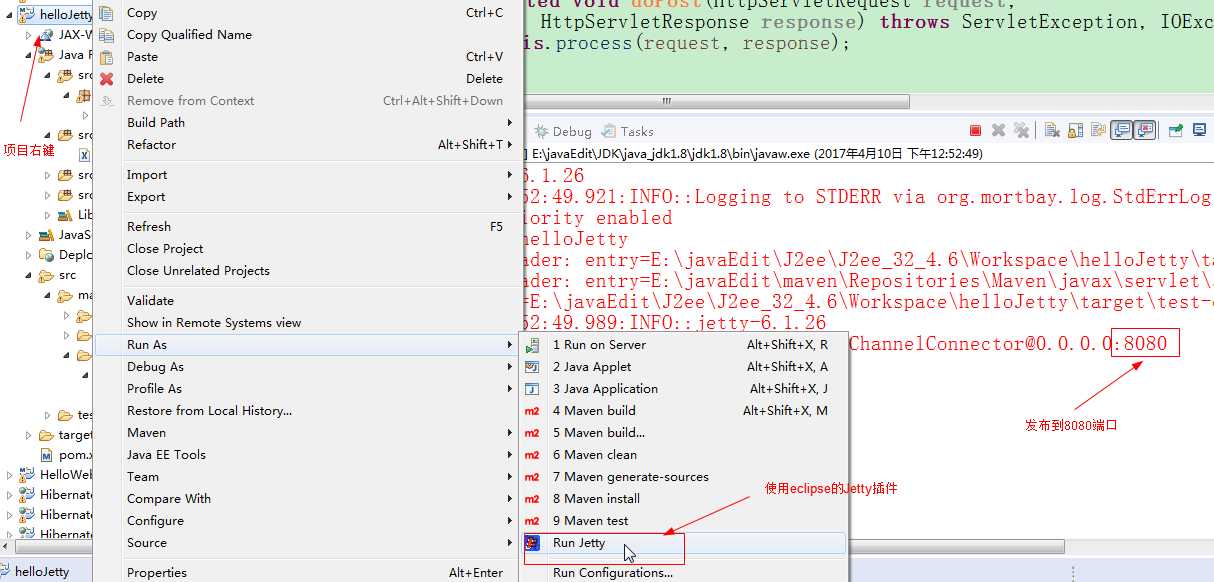This screenshot has height=582, width=1214.
Task: Toggle Word Wrap in console toolbar
Action: [x=1098, y=131]
